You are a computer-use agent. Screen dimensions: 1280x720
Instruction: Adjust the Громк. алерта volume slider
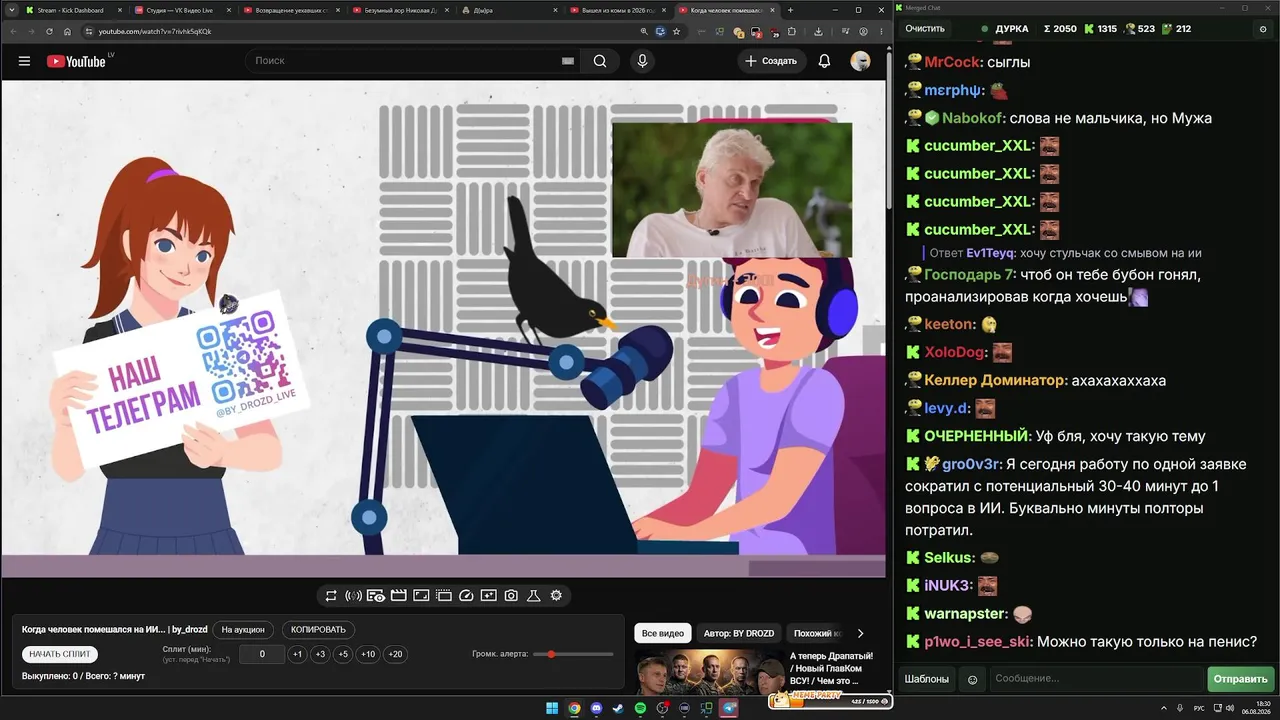pyautogui.click(x=573, y=654)
